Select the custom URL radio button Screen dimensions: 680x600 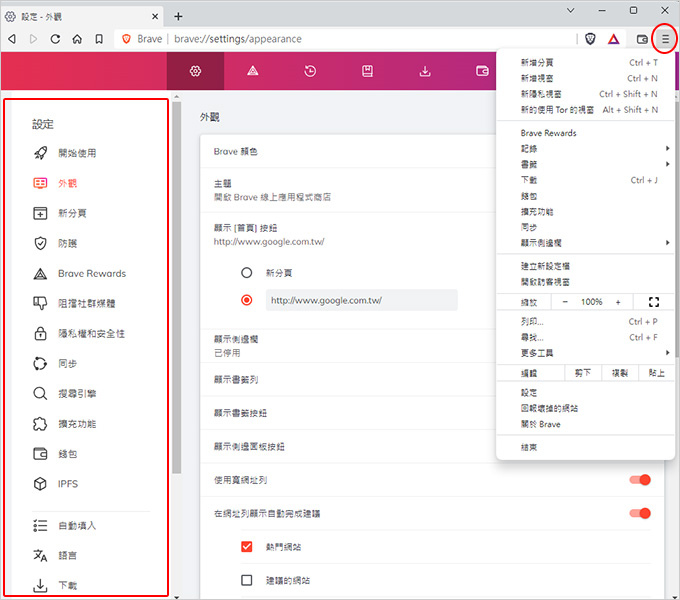click(x=246, y=300)
